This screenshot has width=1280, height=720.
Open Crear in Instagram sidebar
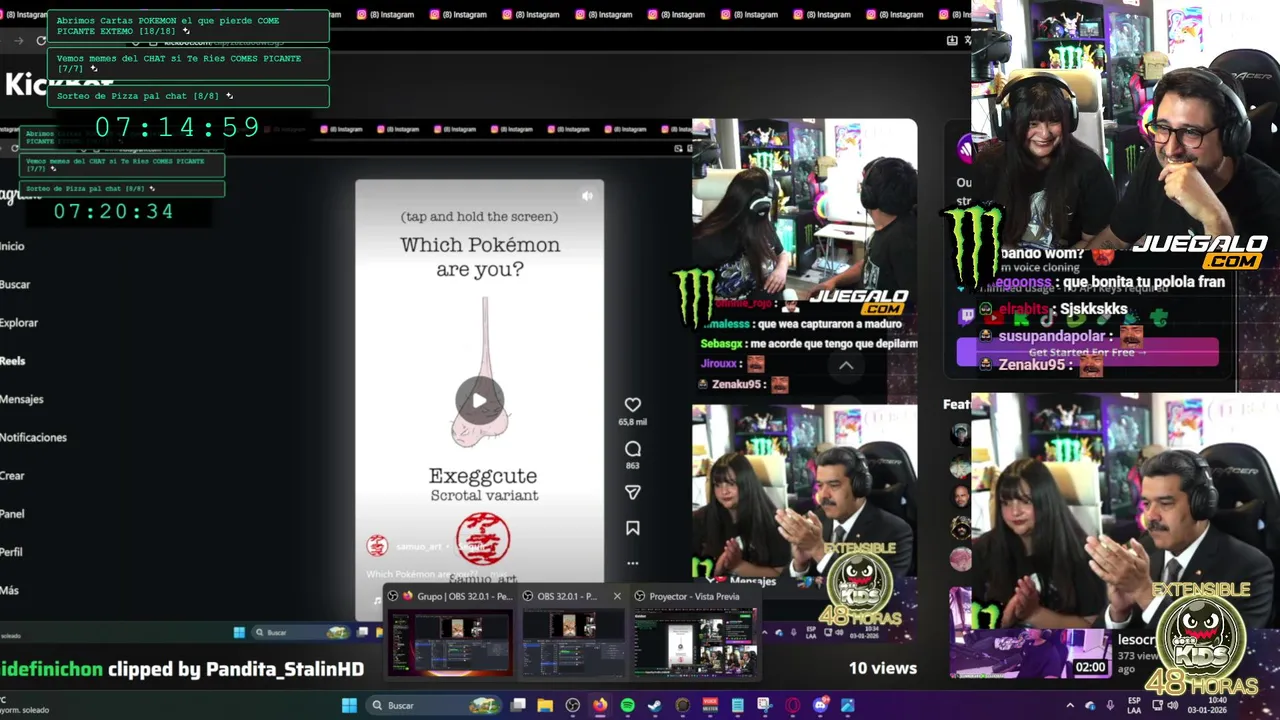12,475
